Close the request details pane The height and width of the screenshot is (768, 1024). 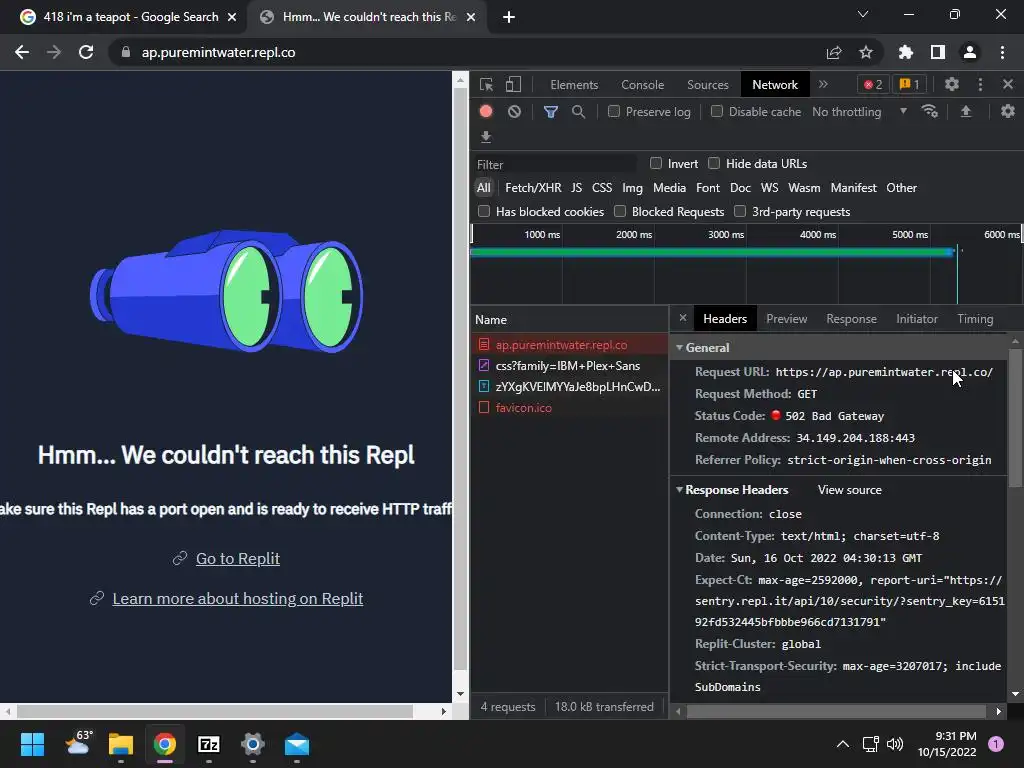tap(682, 318)
